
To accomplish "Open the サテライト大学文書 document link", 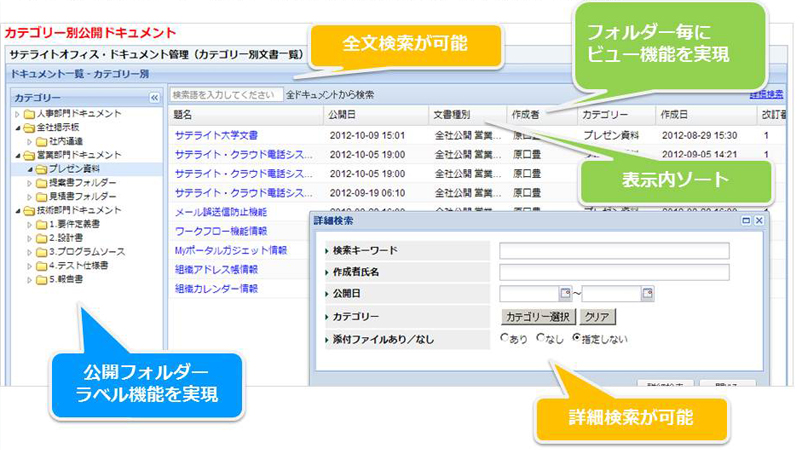I will pyautogui.click(x=216, y=134).
